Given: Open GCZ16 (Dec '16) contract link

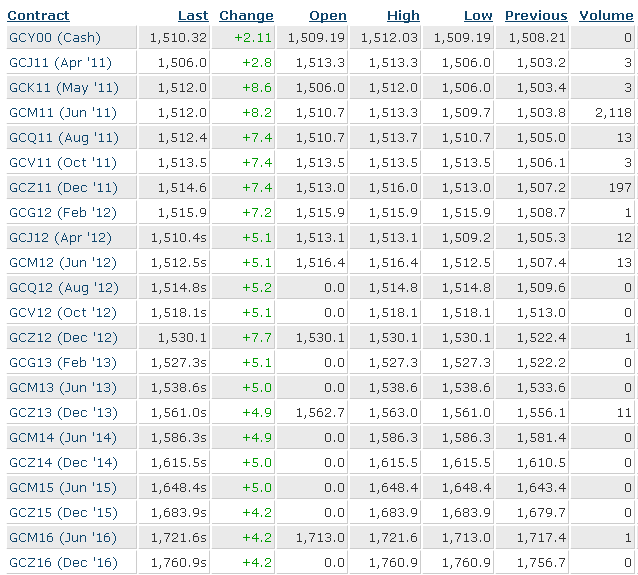Looking at the screenshot, I should [x=63, y=562].
